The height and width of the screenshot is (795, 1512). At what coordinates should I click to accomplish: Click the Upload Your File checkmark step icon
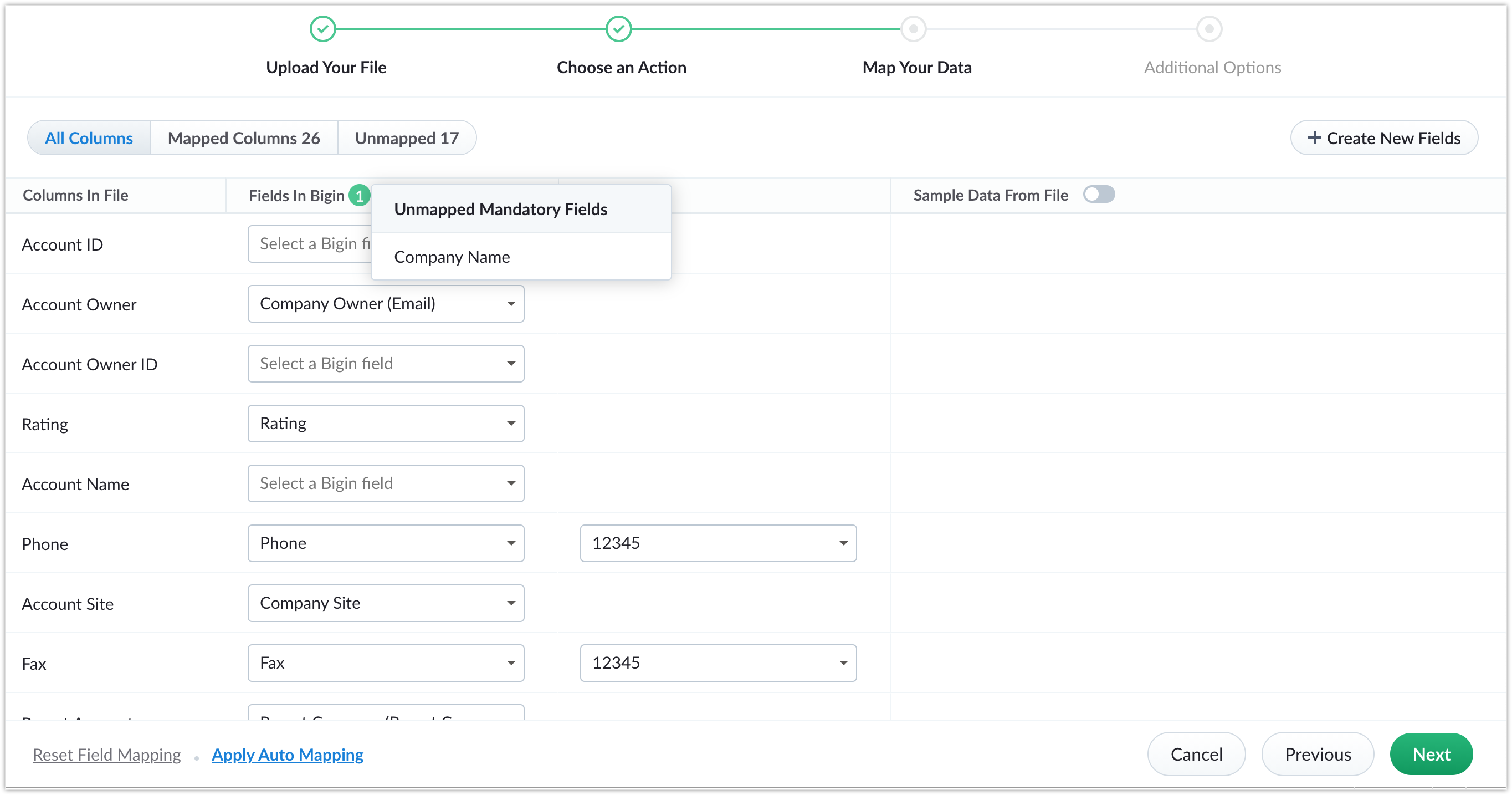coord(323,28)
